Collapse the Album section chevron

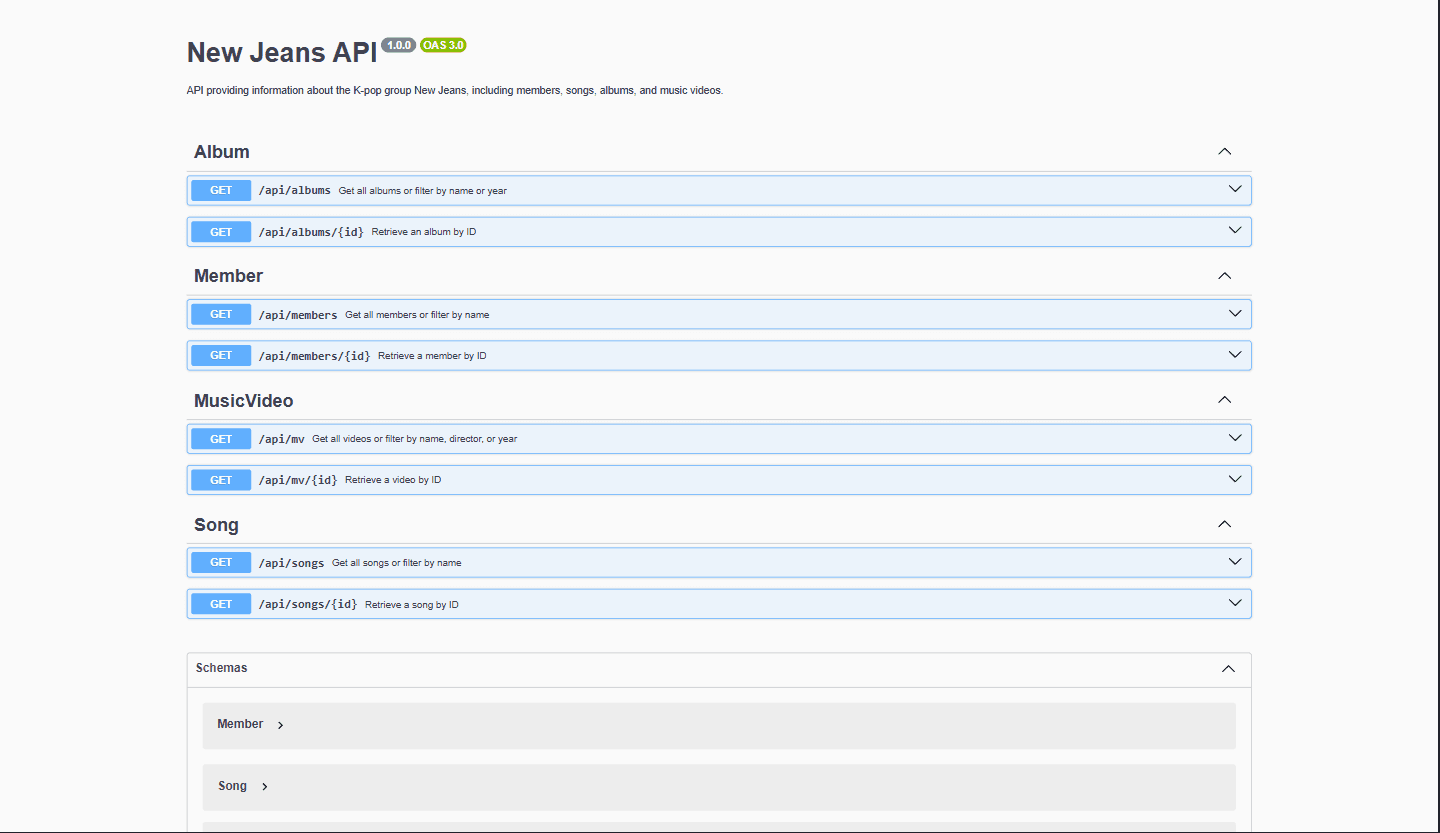tap(1224, 152)
